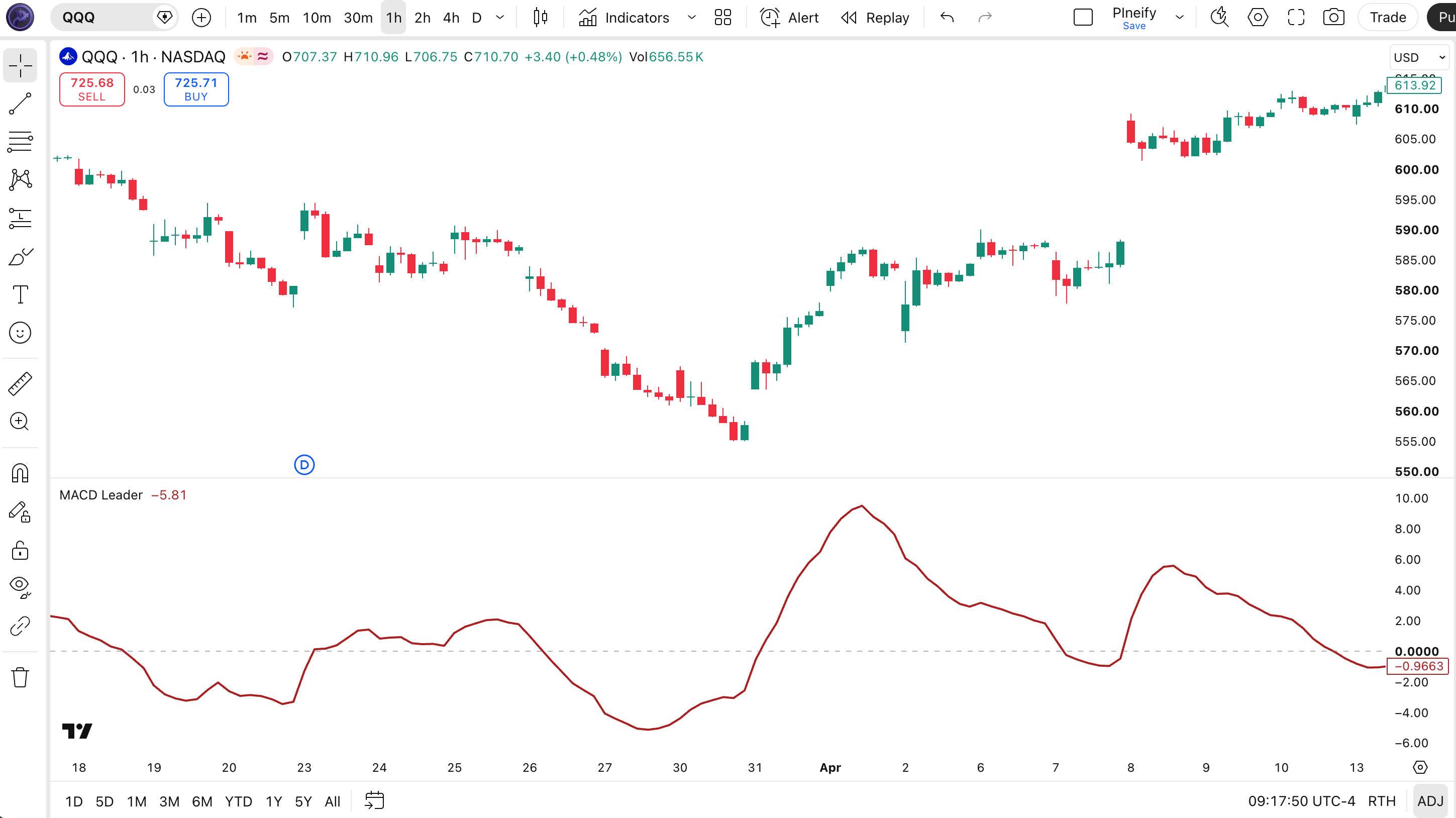Image resolution: width=1456 pixels, height=818 pixels.
Task: Click the dividend D marker on chart
Action: pyautogui.click(x=304, y=465)
